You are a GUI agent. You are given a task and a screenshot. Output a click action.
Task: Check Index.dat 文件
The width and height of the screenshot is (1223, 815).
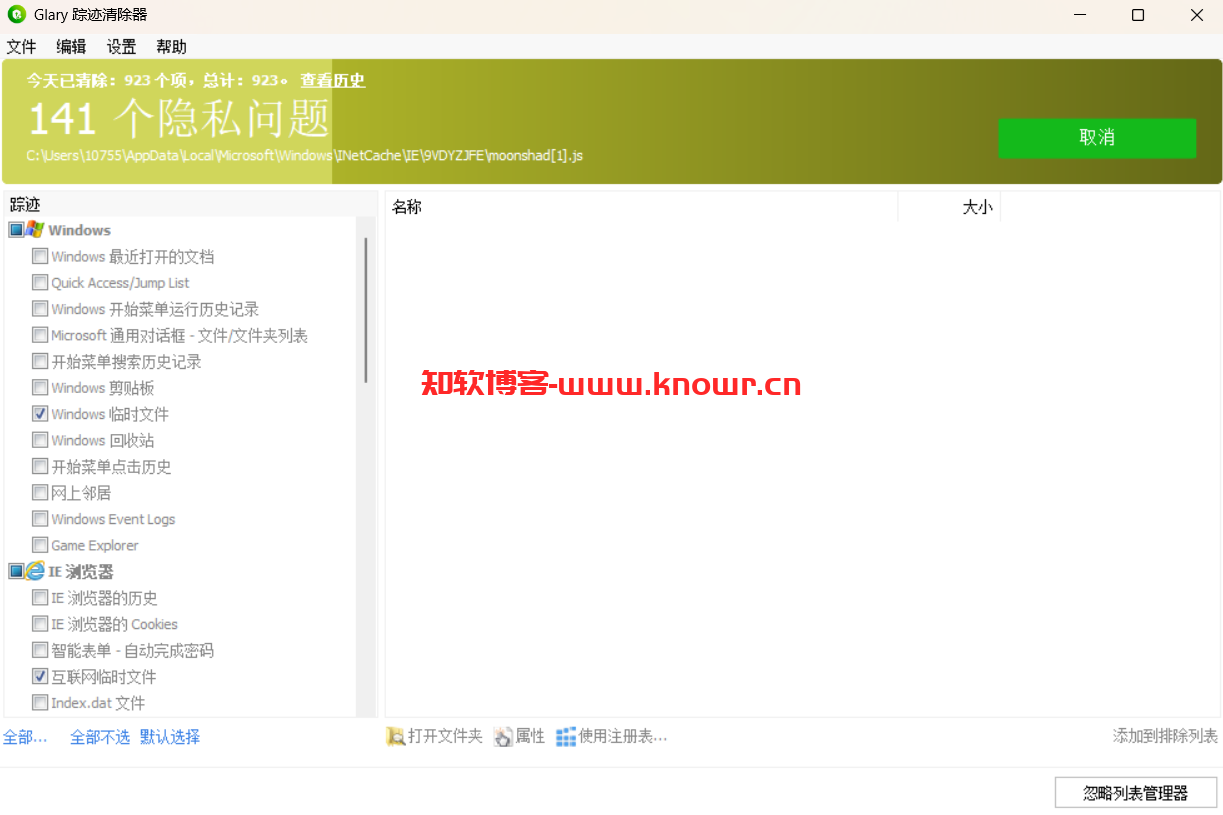40,702
